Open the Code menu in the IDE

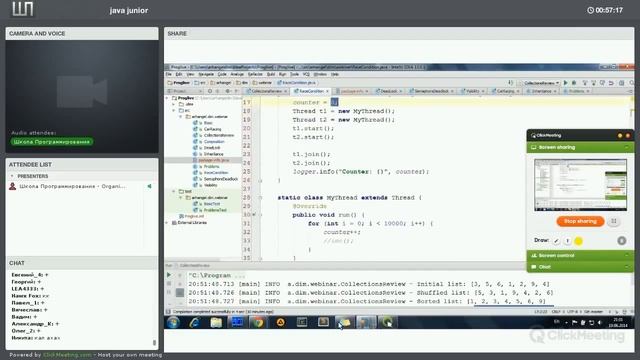point(222,74)
